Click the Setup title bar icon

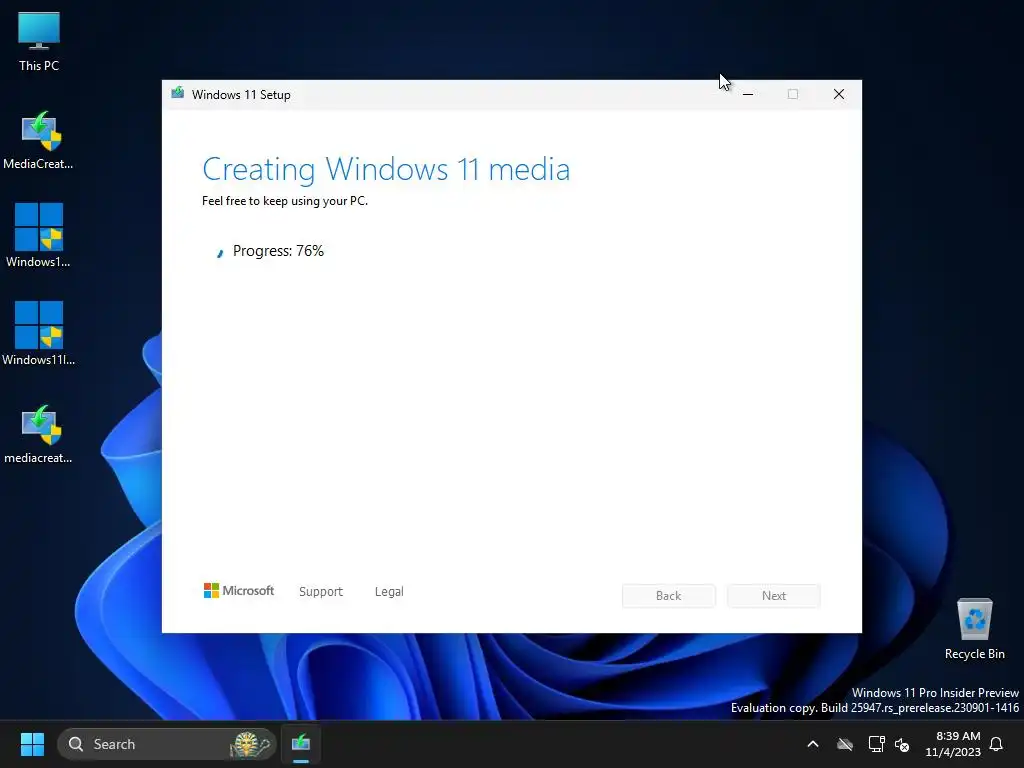[178, 93]
